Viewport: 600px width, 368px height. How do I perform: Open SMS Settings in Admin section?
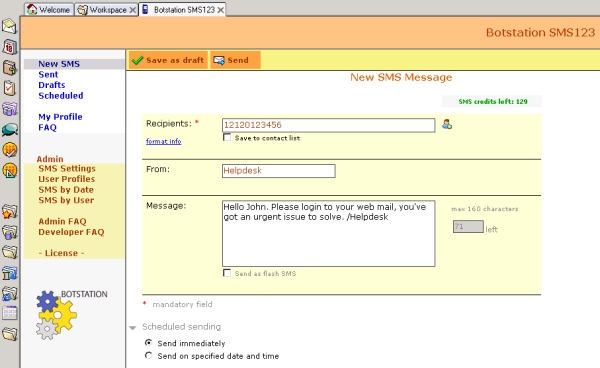[x=67, y=169]
